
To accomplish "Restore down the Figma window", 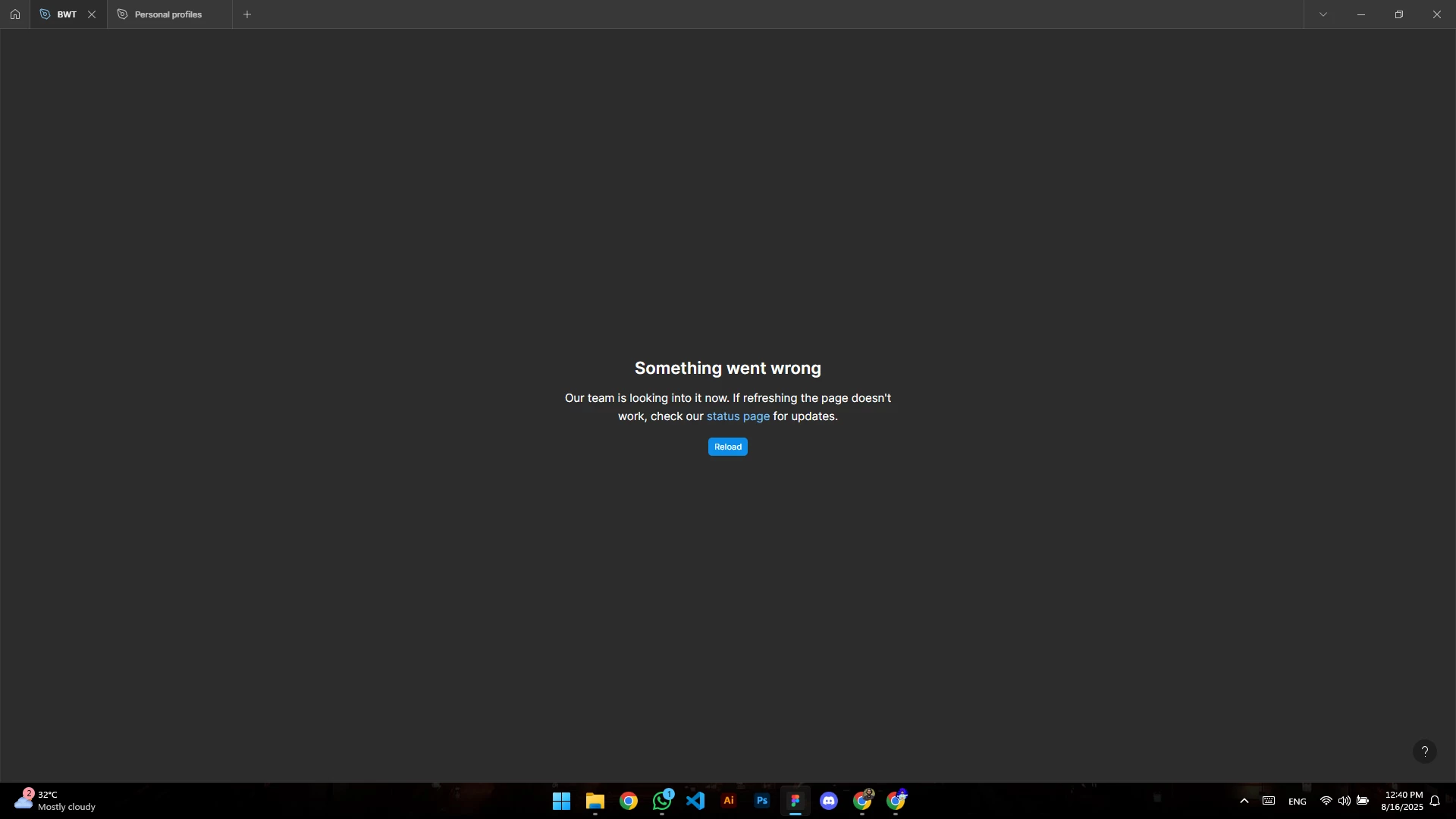I will point(1399,14).
